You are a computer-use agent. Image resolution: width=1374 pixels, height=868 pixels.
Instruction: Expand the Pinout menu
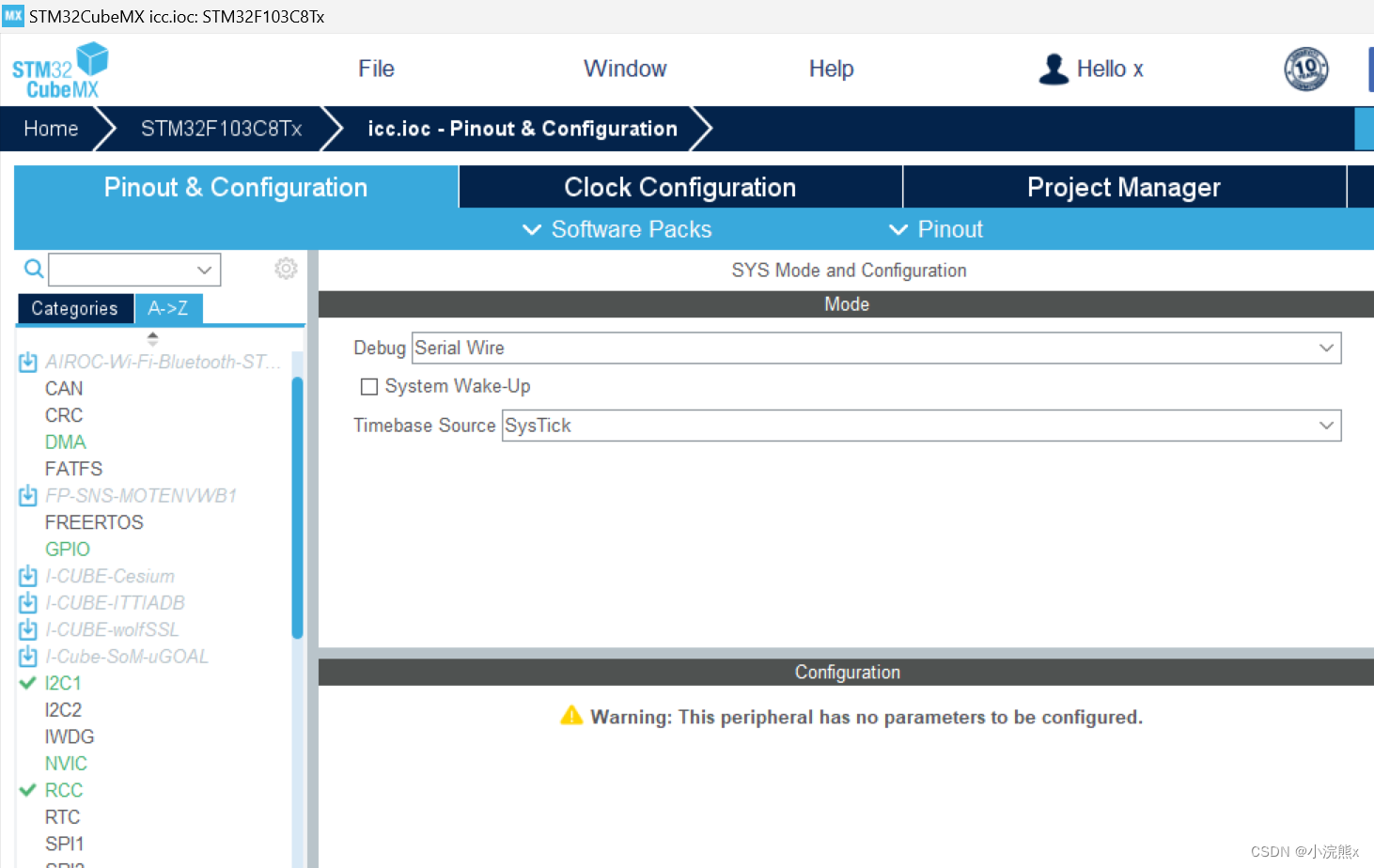[x=936, y=229]
